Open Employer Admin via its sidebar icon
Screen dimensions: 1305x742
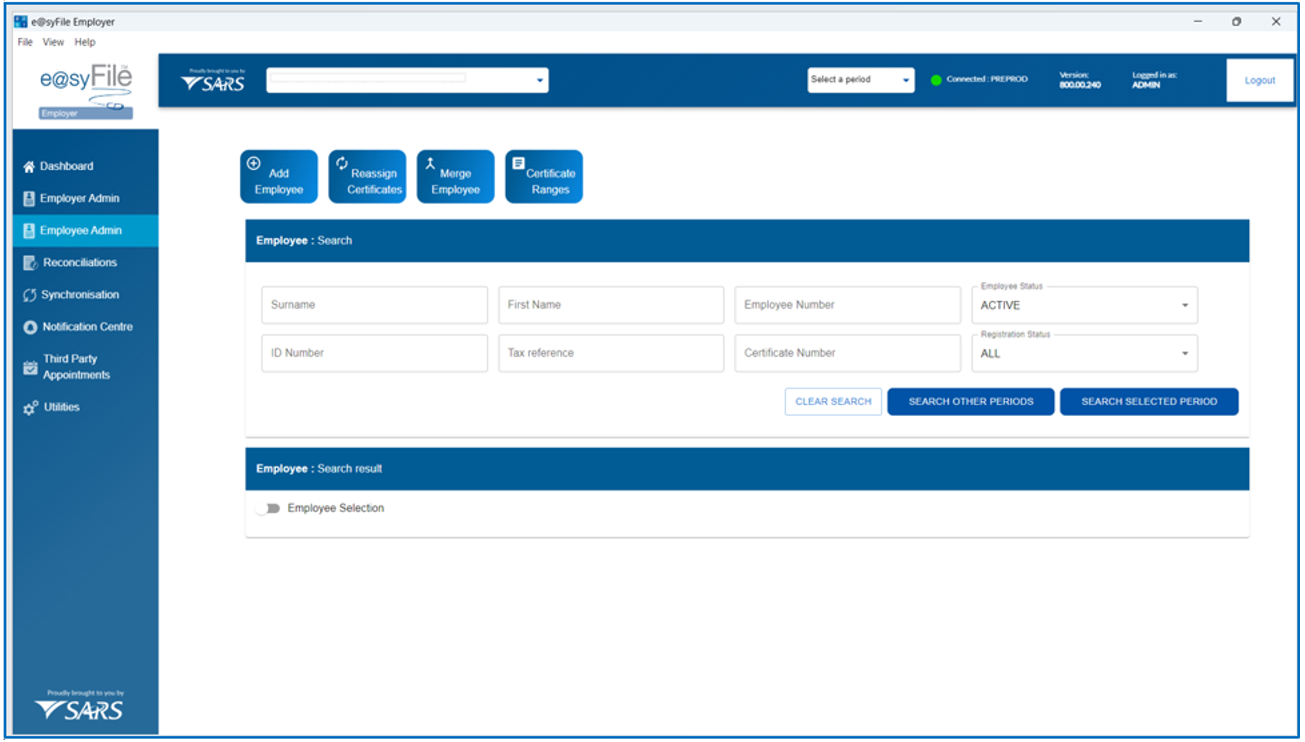point(29,199)
